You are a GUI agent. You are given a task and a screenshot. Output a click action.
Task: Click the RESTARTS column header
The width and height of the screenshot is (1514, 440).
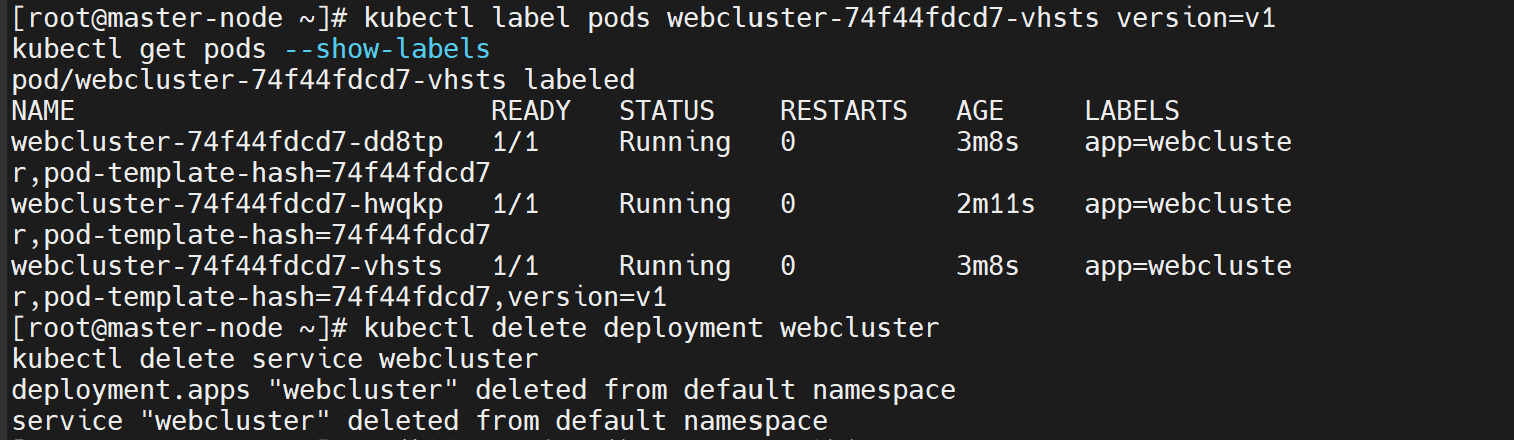click(843, 111)
